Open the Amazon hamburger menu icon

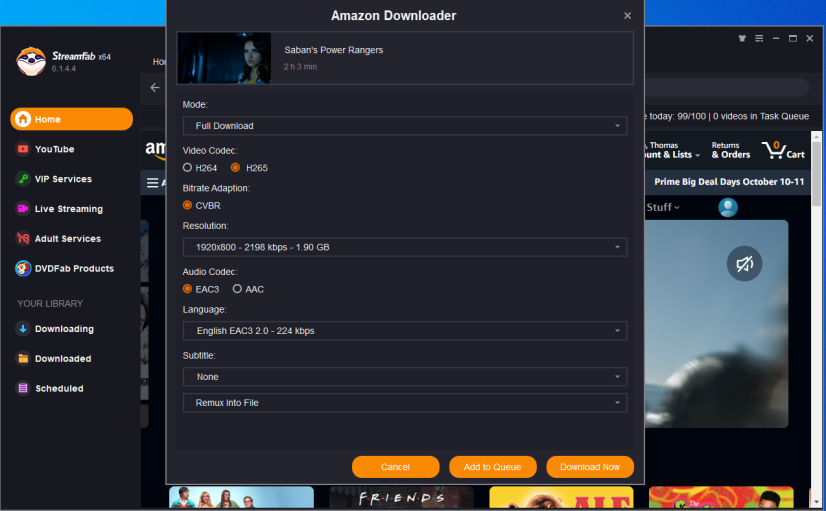click(x=152, y=183)
